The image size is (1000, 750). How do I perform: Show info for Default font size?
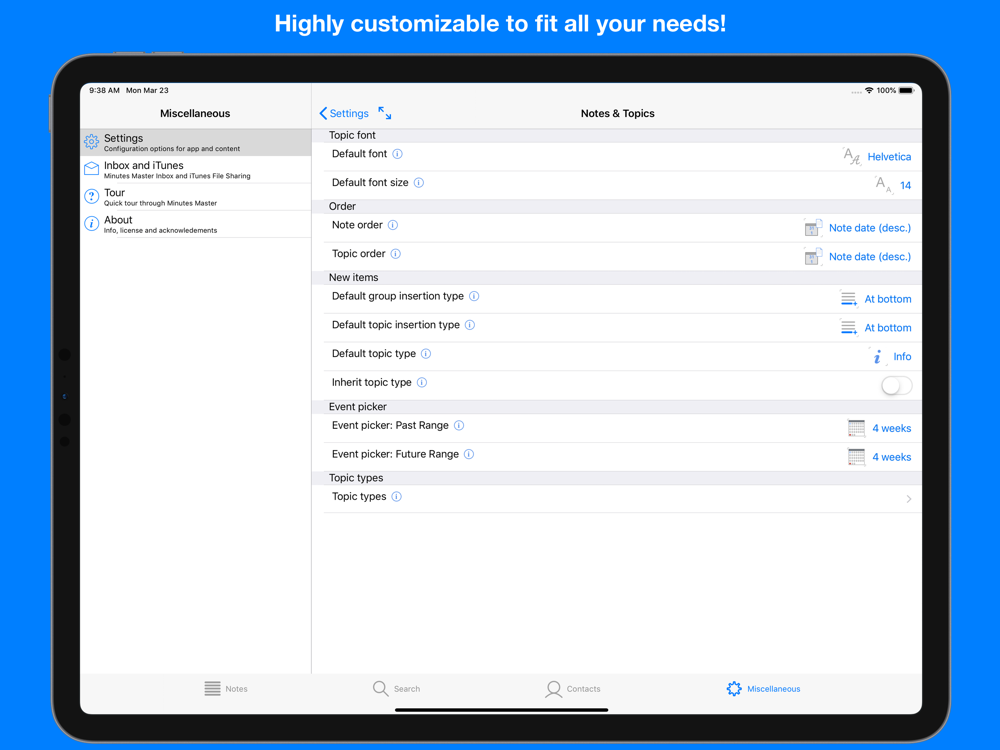click(x=419, y=182)
